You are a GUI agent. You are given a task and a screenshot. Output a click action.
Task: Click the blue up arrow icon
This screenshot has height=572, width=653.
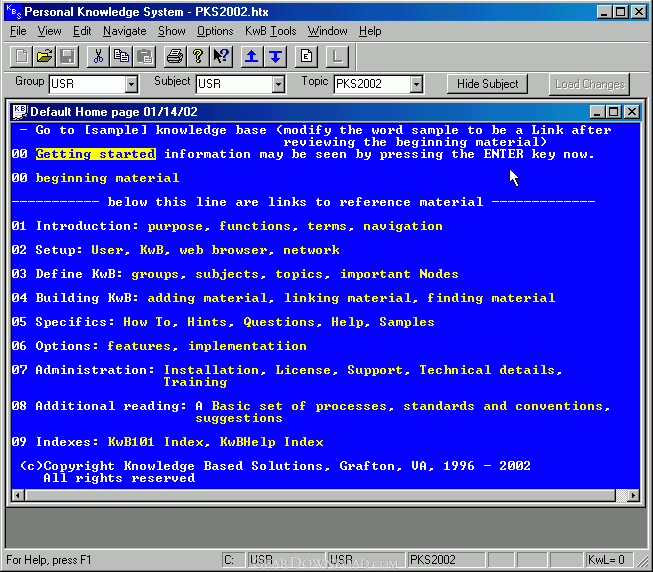[252, 56]
